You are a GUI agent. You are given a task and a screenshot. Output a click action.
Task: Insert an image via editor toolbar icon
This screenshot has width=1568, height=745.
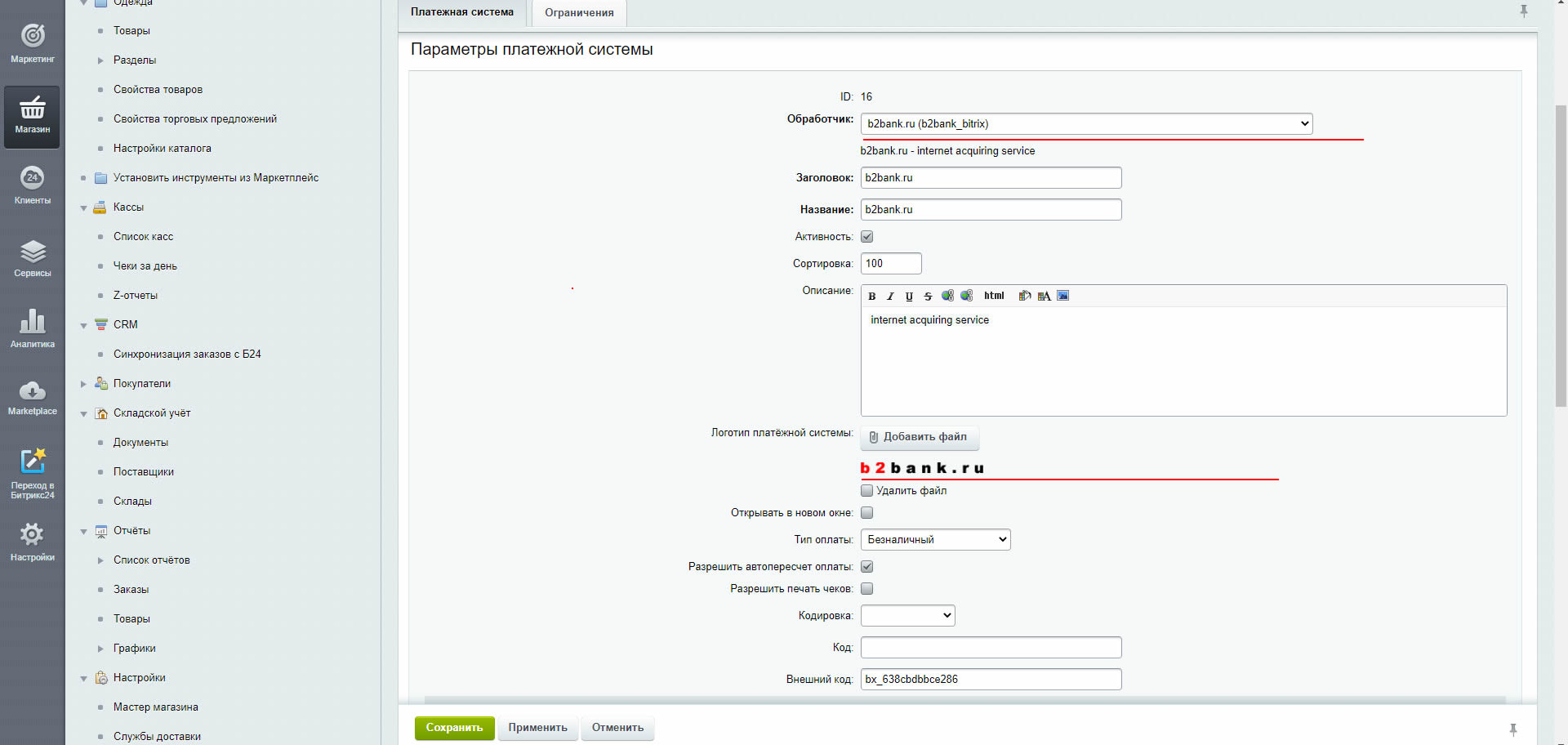pyautogui.click(x=1062, y=296)
